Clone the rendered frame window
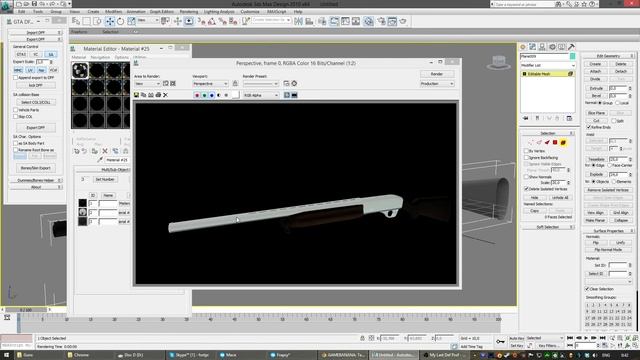 tap(151, 95)
